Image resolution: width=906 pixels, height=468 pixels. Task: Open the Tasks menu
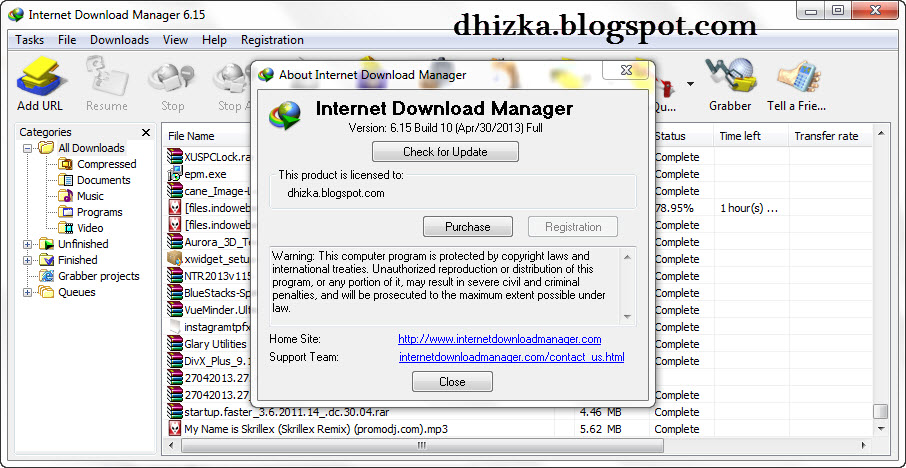click(29, 40)
